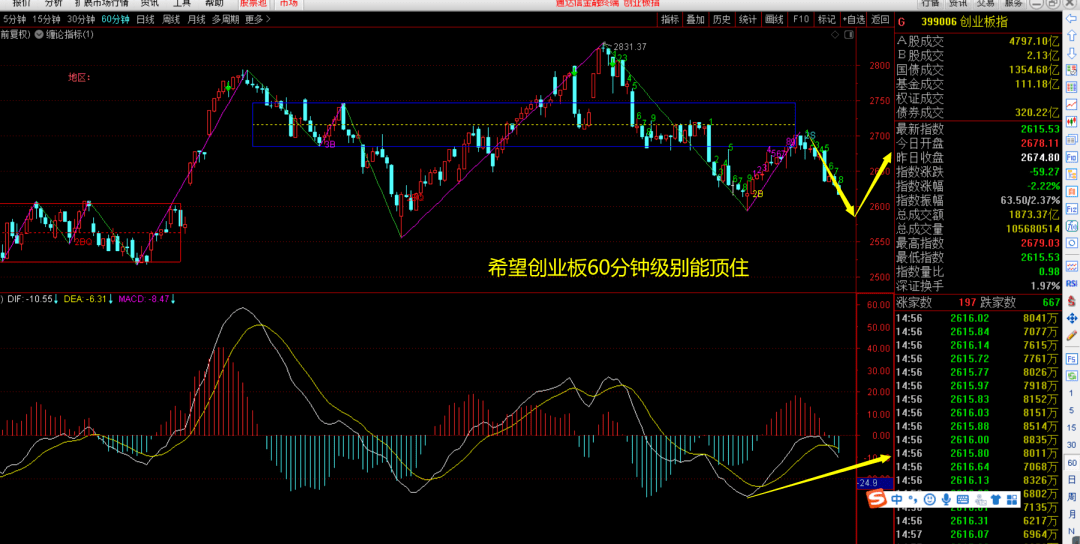Image resolution: width=1080 pixels, height=544 pixels.
Task: Click the 返回 return button
Action: [x=879, y=19]
